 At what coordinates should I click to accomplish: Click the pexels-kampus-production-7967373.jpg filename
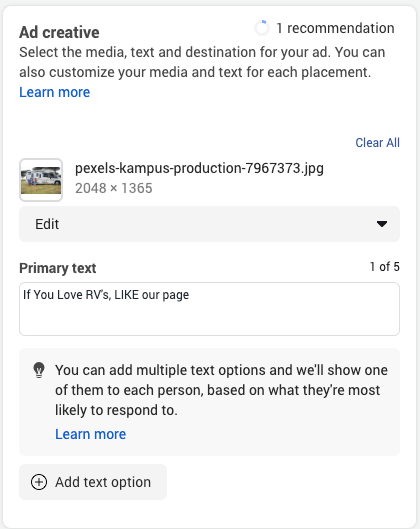pos(199,168)
